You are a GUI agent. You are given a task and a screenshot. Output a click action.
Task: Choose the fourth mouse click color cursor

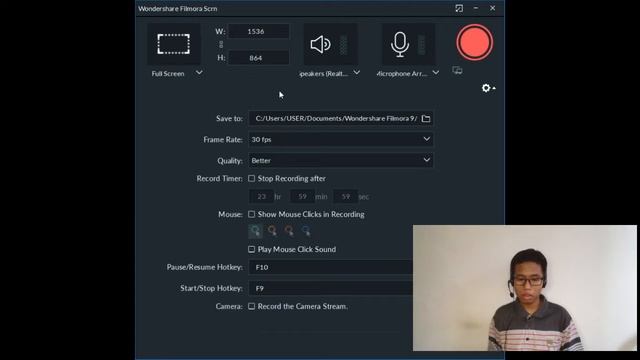(306, 231)
